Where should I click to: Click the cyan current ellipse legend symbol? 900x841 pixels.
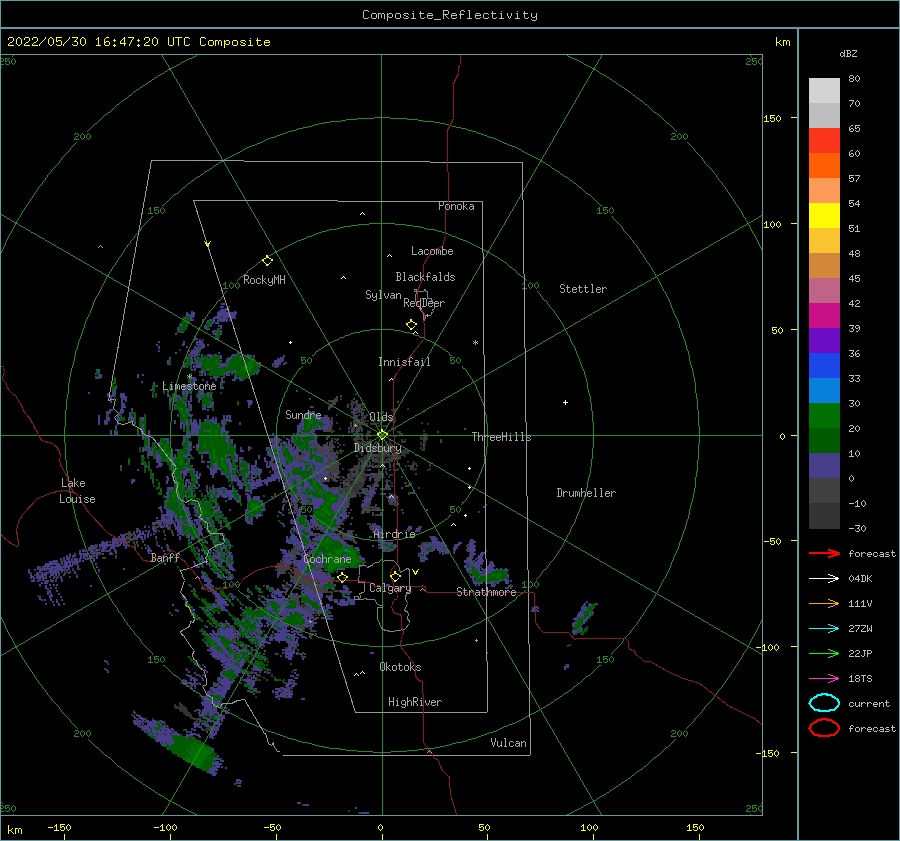coord(824,703)
